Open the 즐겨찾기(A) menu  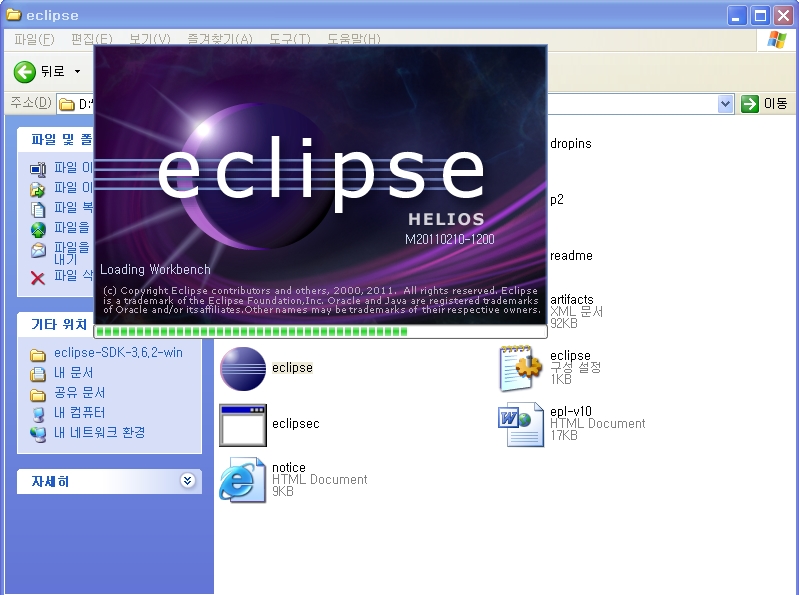click(x=220, y=39)
